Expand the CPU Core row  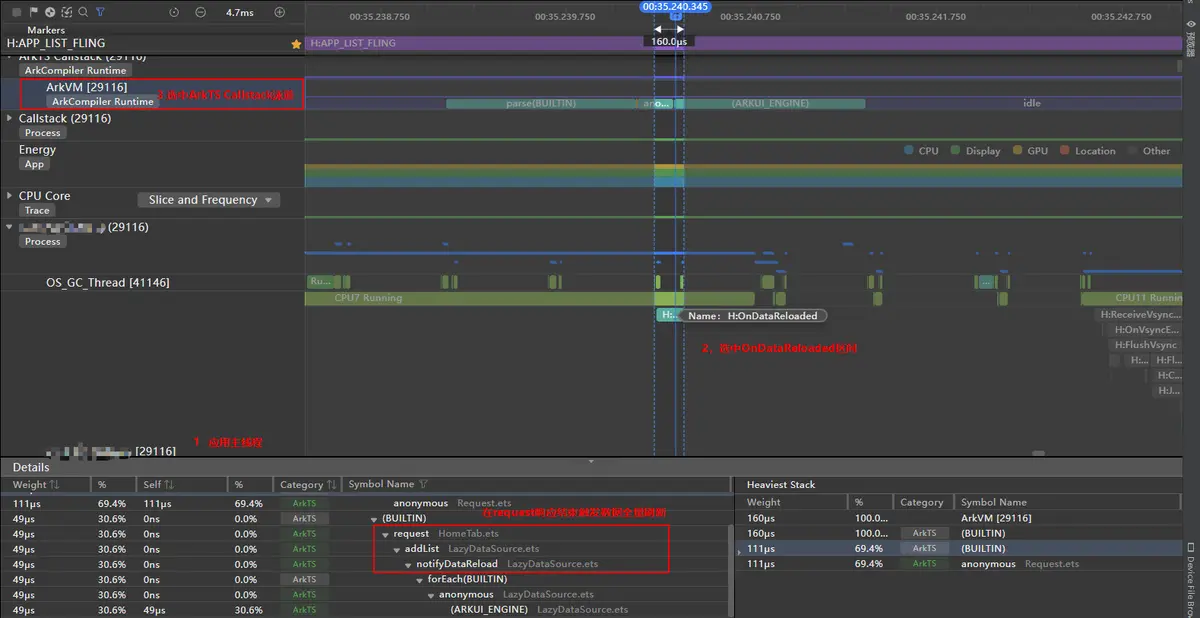(x=9, y=196)
